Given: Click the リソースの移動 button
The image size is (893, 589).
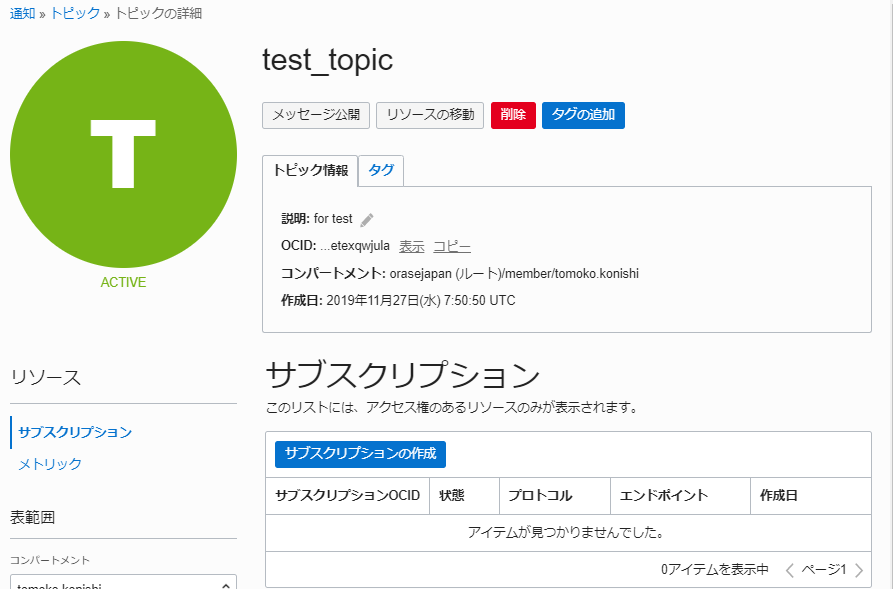Looking at the screenshot, I should coord(430,115).
